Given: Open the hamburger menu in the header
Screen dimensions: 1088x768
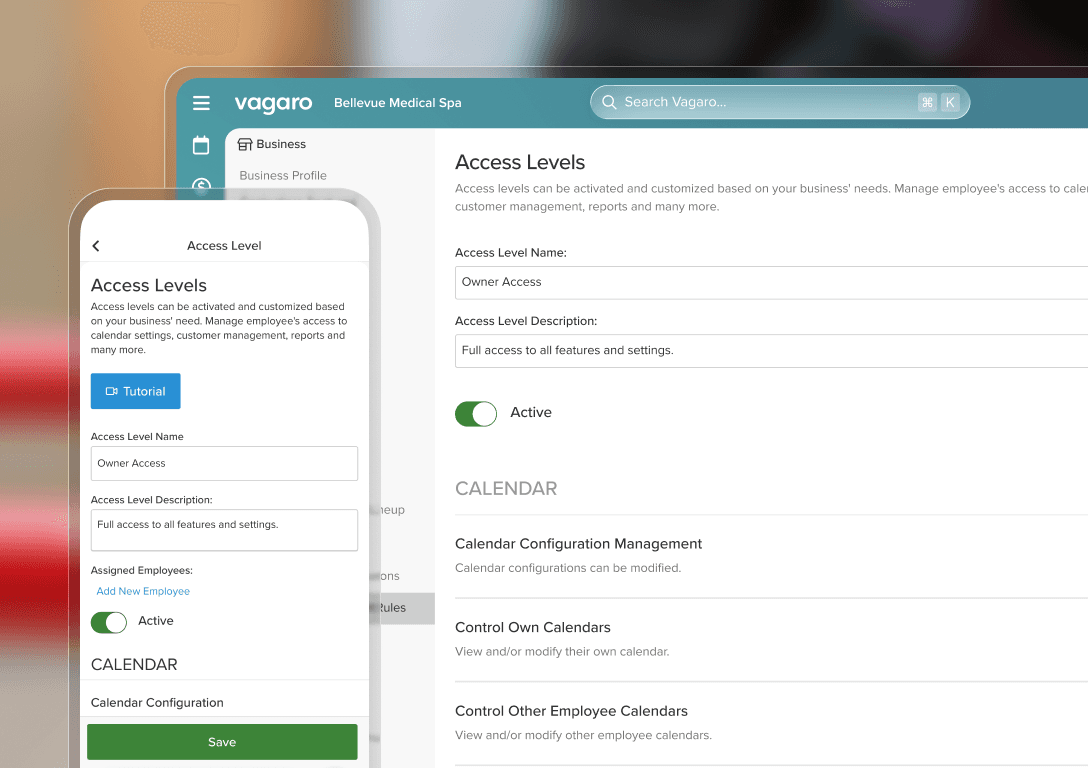Looking at the screenshot, I should click(201, 103).
